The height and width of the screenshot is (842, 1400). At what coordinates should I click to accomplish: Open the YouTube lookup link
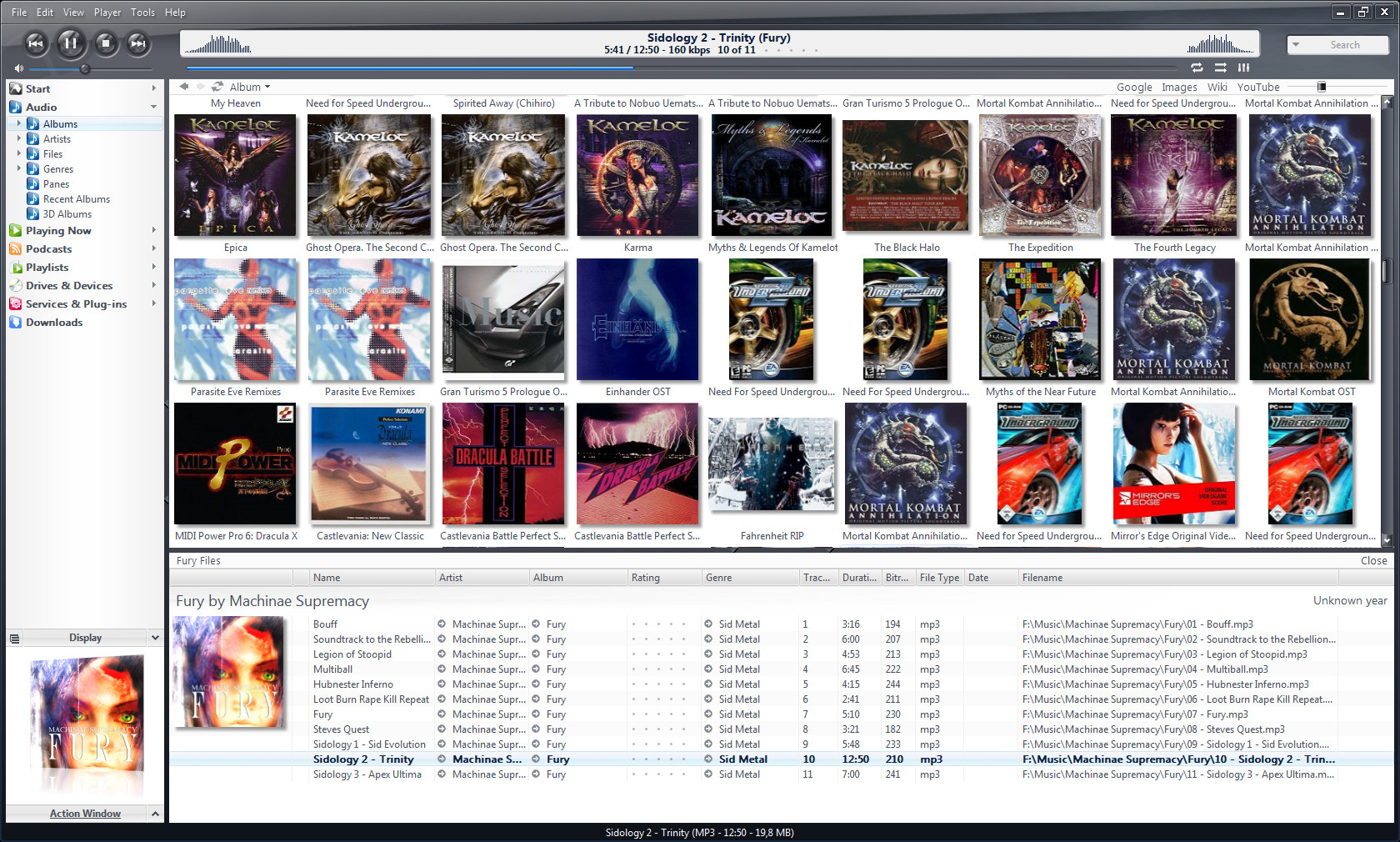tap(1258, 87)
